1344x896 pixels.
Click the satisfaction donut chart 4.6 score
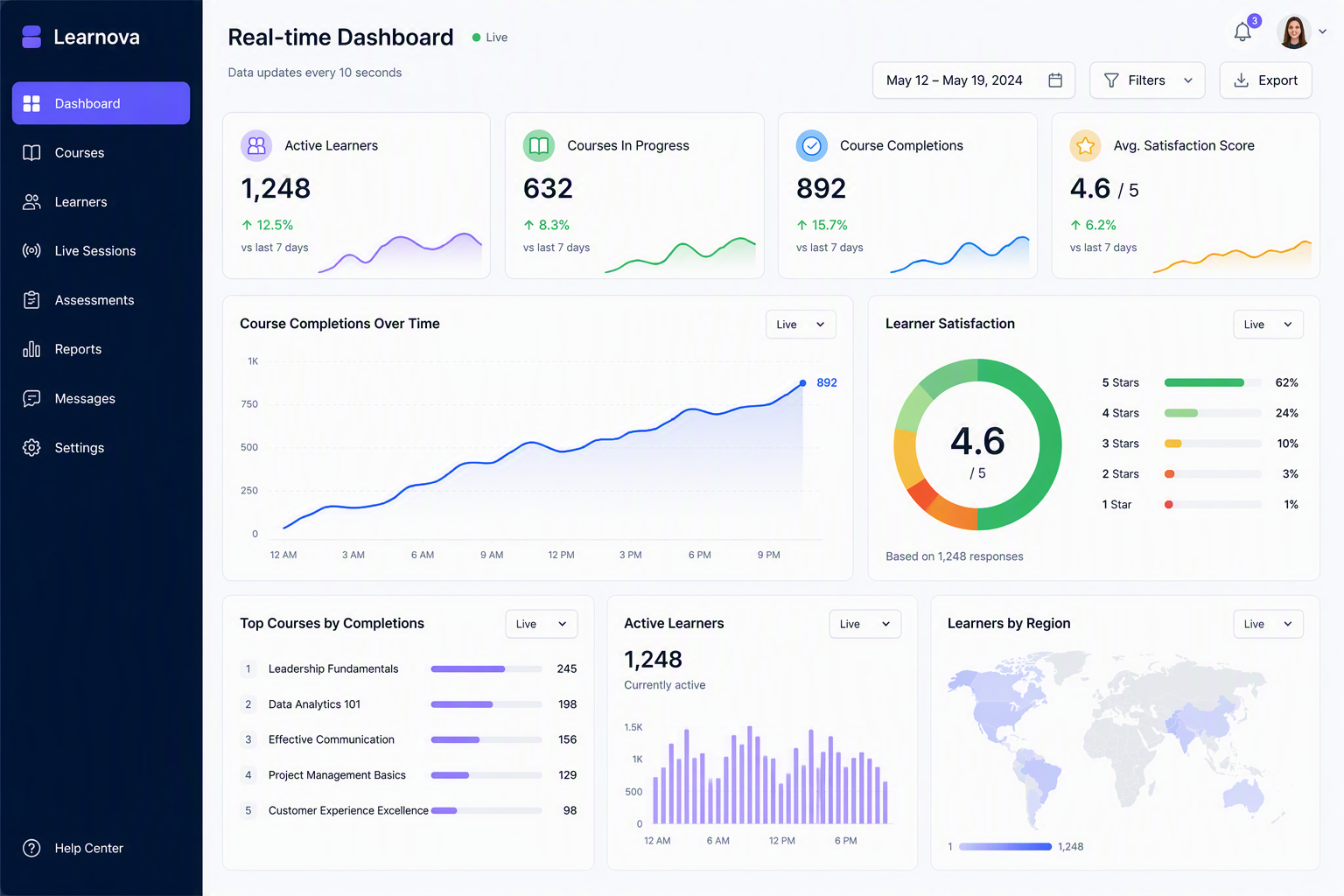point(977,444)
